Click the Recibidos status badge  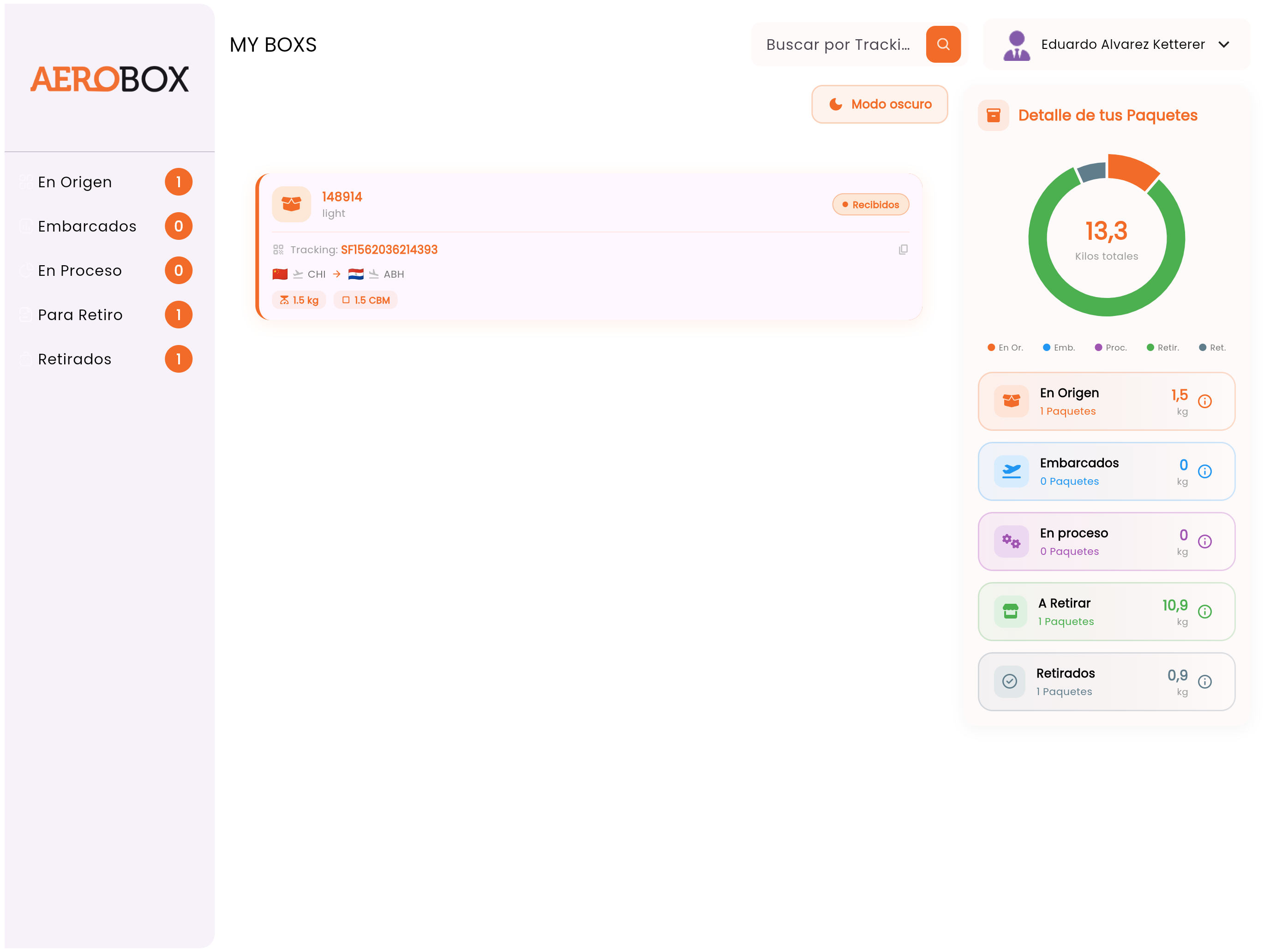coord(870,204)
